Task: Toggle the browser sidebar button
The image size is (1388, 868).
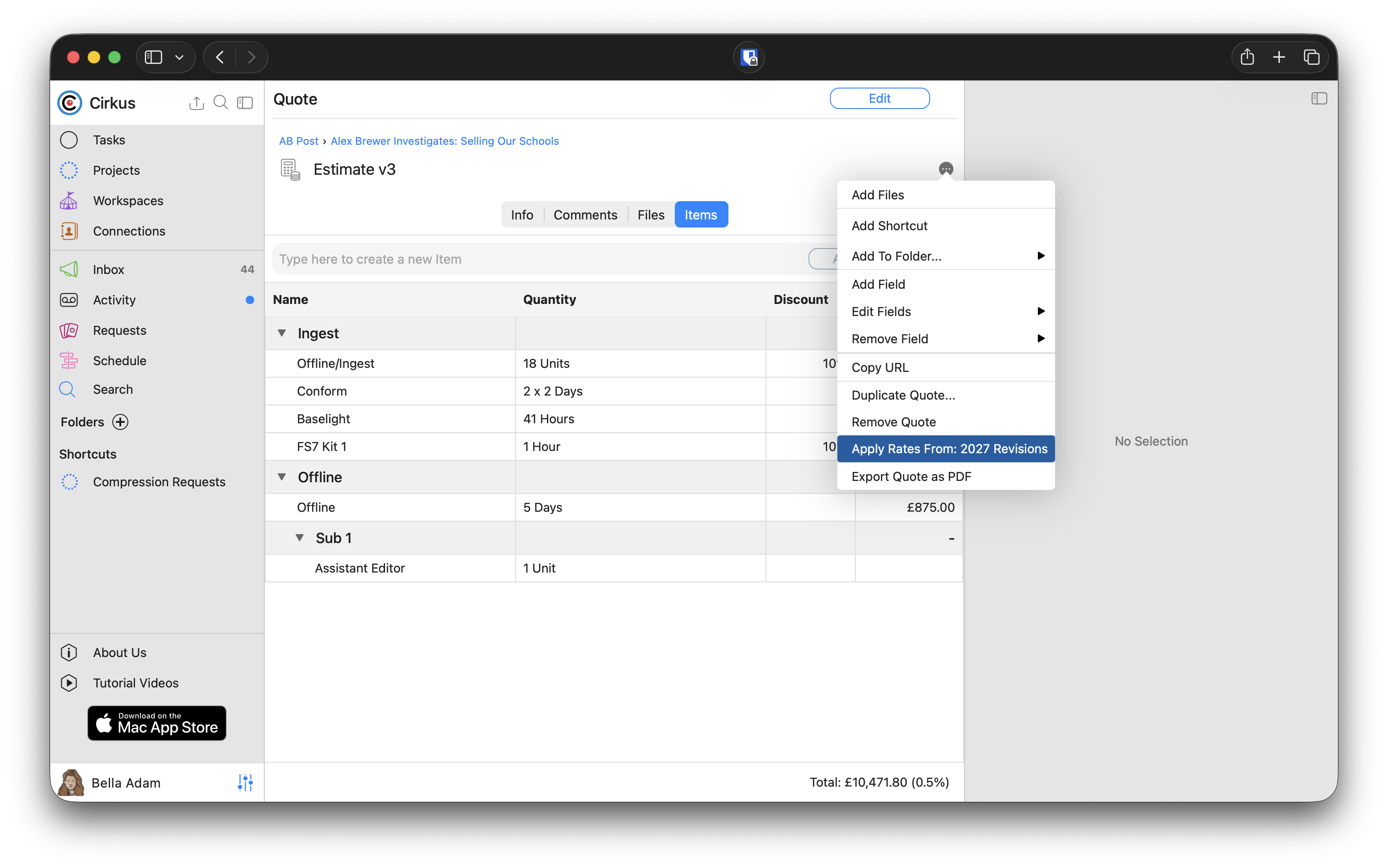Action: pyautogui.click(x=153, y=57)
